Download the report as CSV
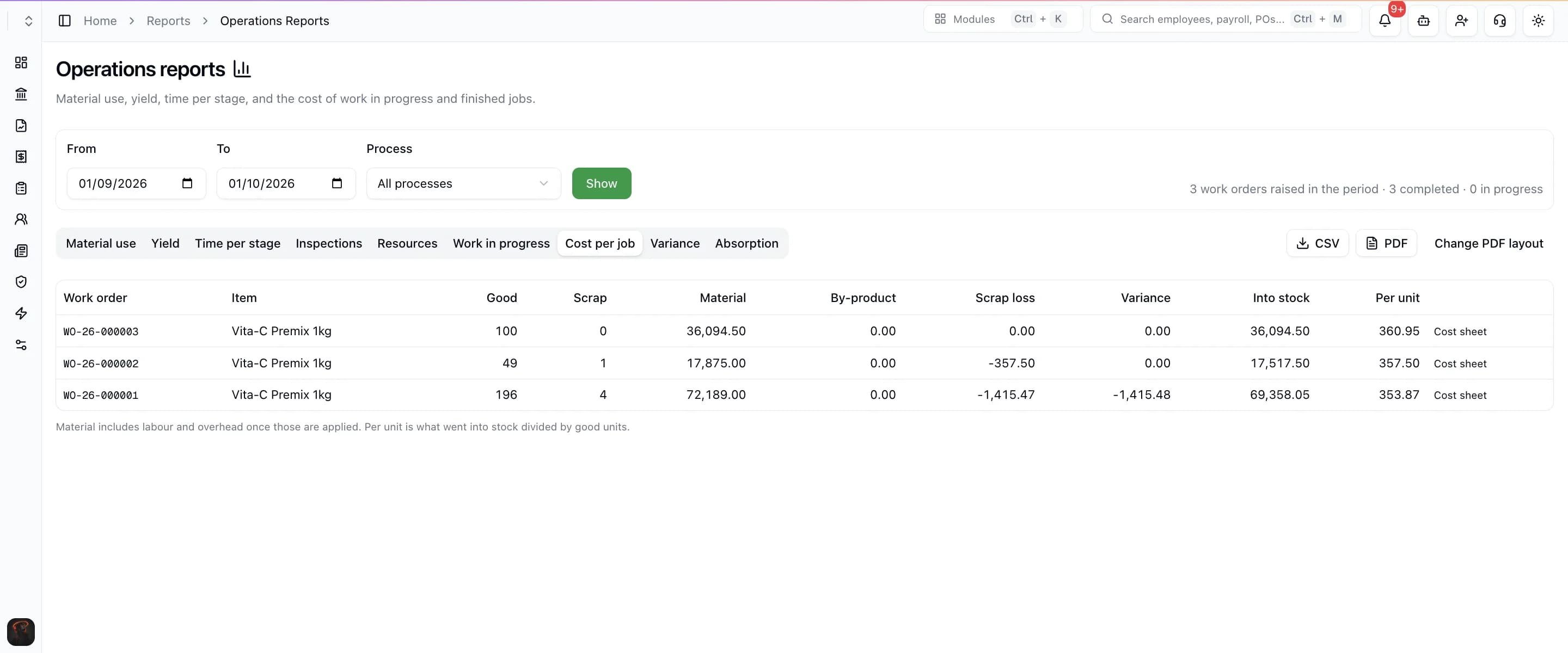Viewport: 1568px width, 653px height. tap(1317, 243)
